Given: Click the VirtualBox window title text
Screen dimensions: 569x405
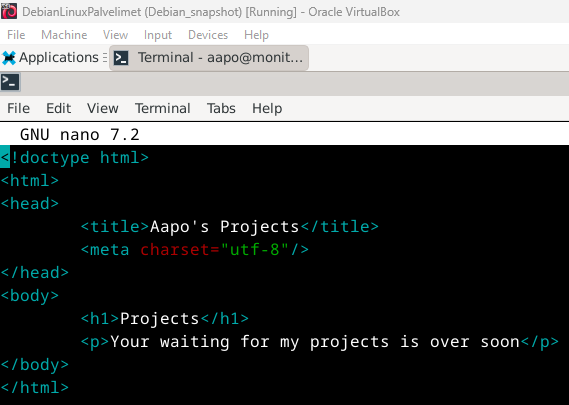Looking at the screenshot, I should (x=211, y=12).
